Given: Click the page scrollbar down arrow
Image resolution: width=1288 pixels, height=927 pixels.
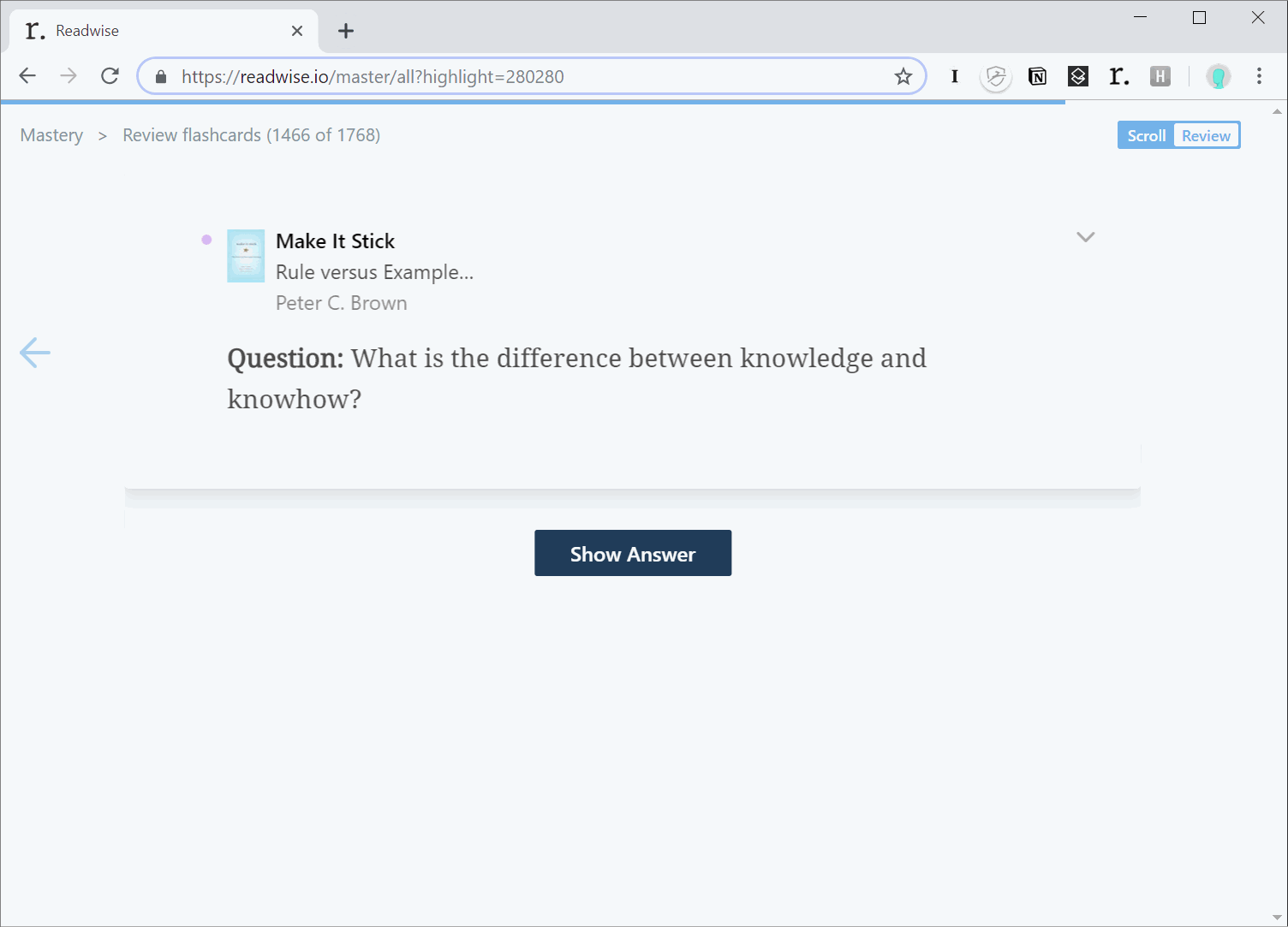Looking at the screenshot, I should pyautogui.click(x=1277, y=918).
